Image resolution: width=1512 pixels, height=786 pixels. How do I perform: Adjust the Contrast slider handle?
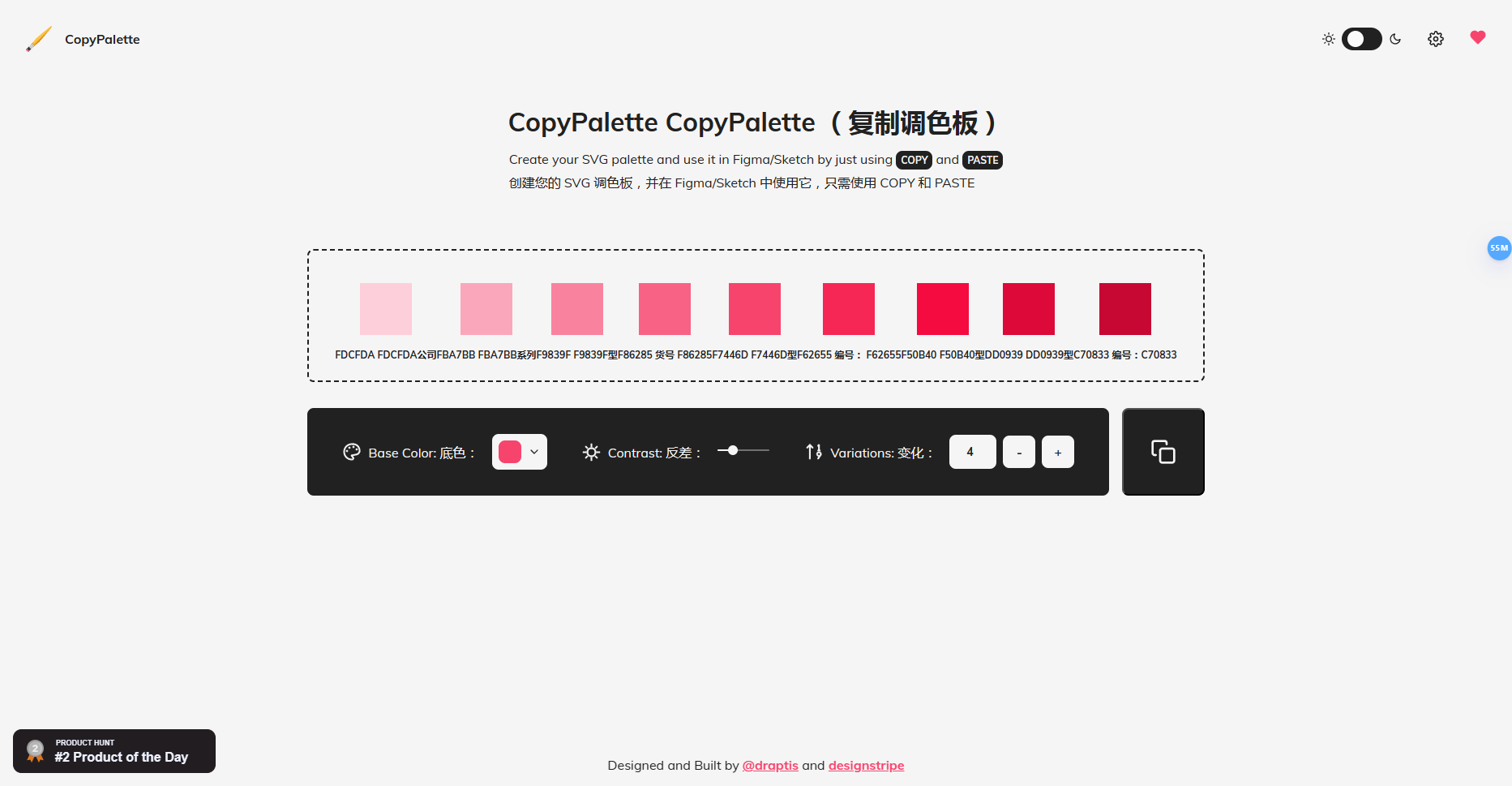[x=733, y=450]
